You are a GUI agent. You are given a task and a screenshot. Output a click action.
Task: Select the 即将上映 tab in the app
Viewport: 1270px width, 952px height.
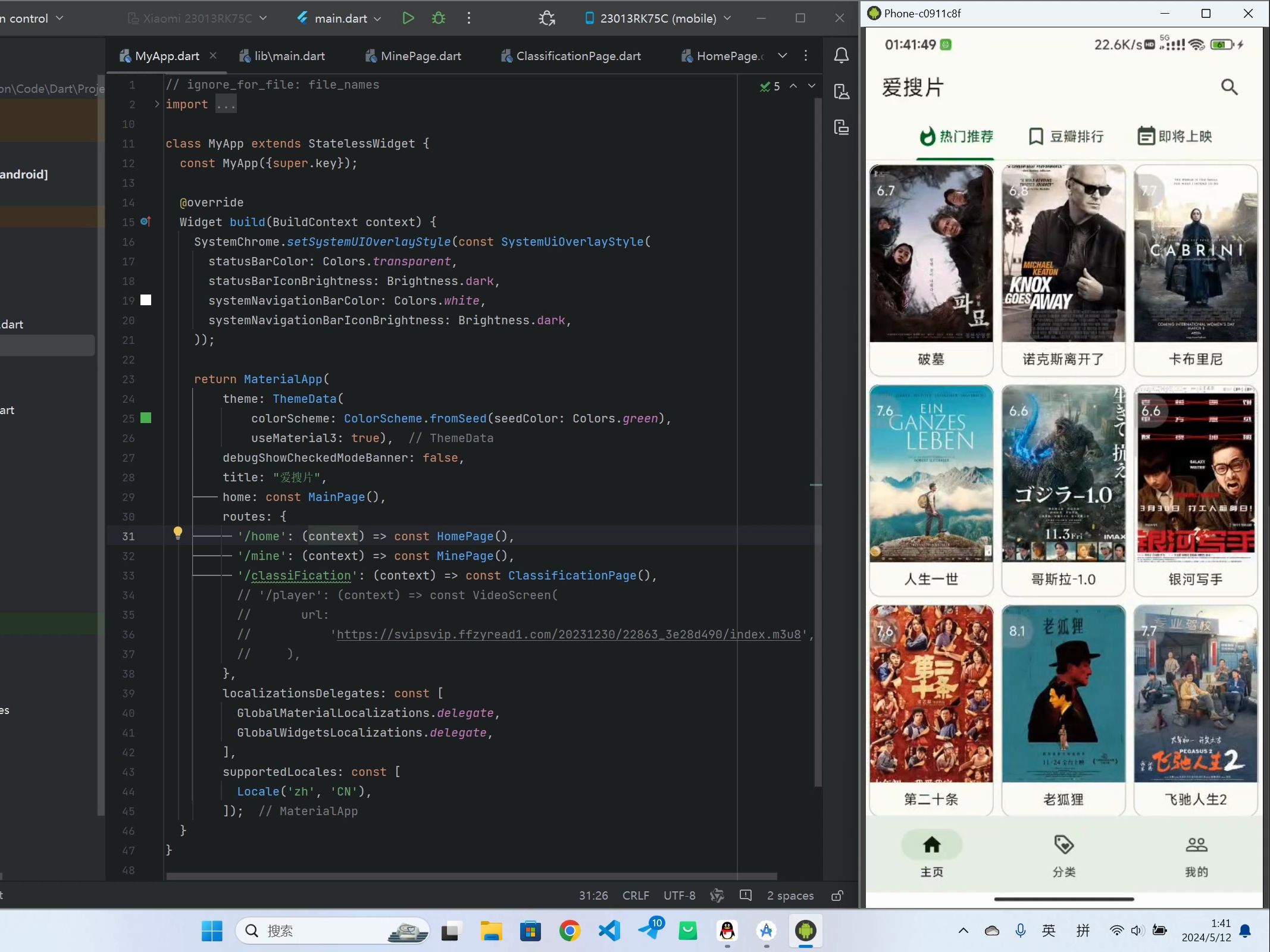(1175, 136)
